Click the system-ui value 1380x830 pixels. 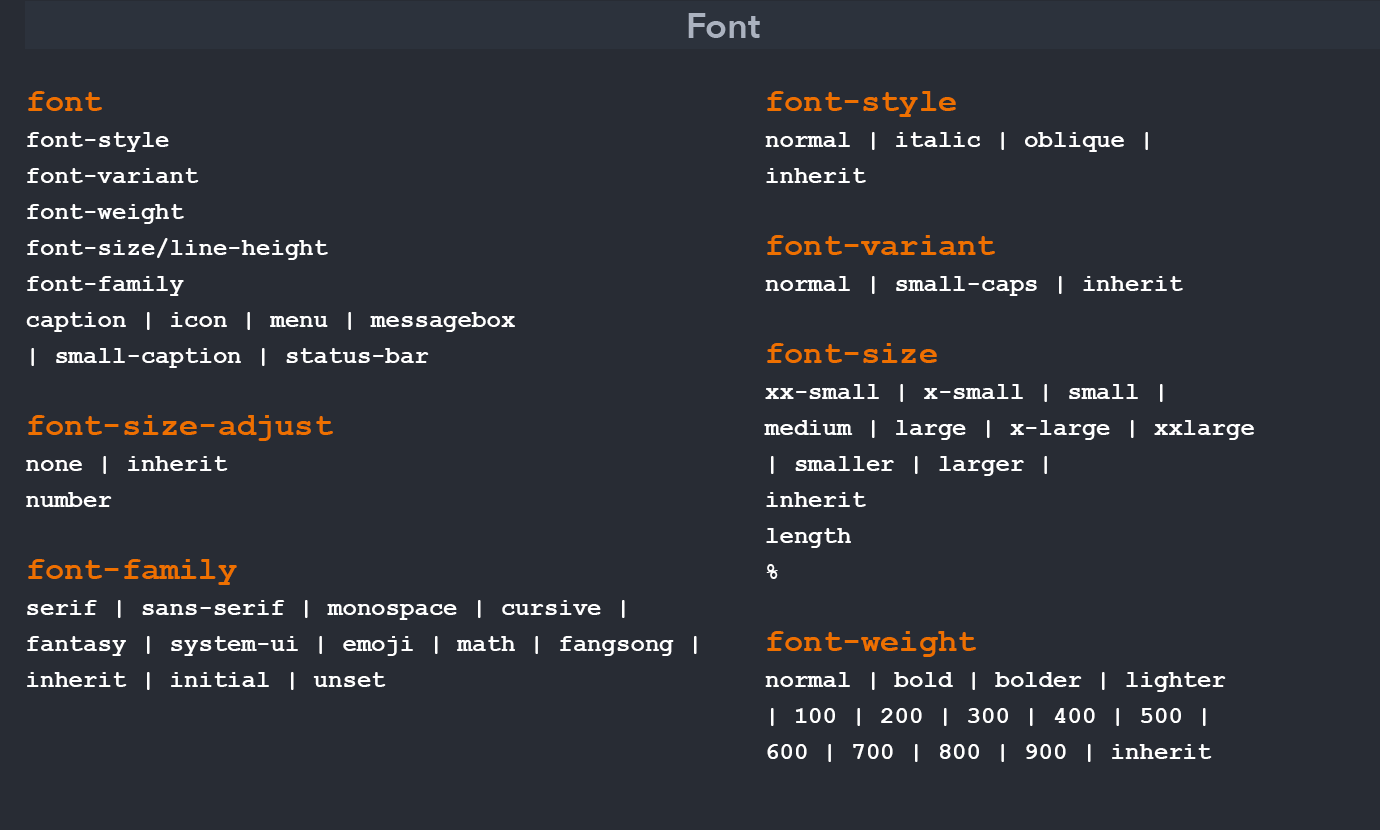pyautogui.click(x=234, y=644)
